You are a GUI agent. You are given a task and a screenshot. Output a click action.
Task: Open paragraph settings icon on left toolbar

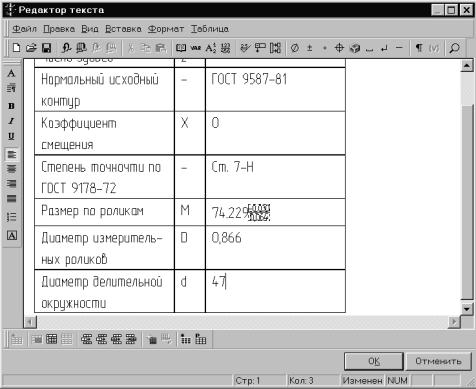point(11,88)
